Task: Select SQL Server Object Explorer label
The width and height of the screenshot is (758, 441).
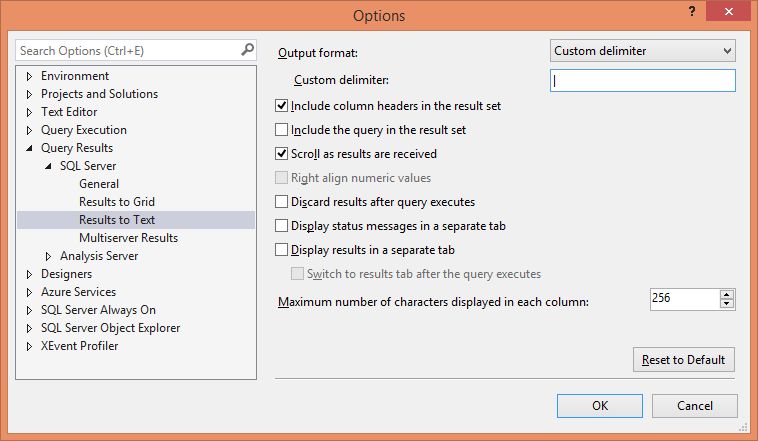Action: [x=110, y=328]
